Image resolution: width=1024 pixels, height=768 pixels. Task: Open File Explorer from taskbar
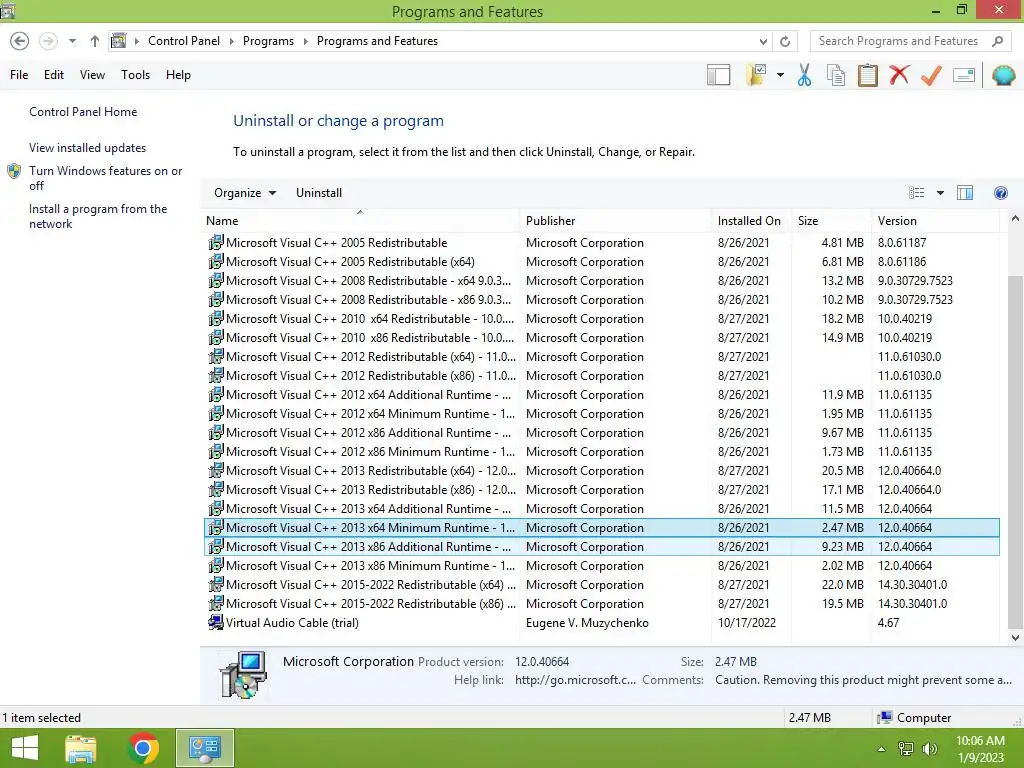(80, 748)
